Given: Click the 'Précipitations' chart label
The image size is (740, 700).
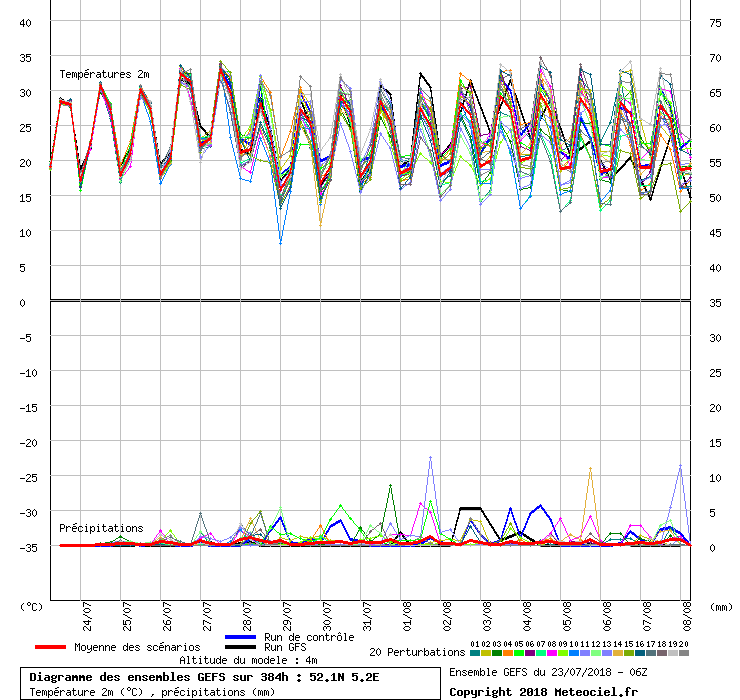Looking at the screenshot, I should (x=101, y=528).
